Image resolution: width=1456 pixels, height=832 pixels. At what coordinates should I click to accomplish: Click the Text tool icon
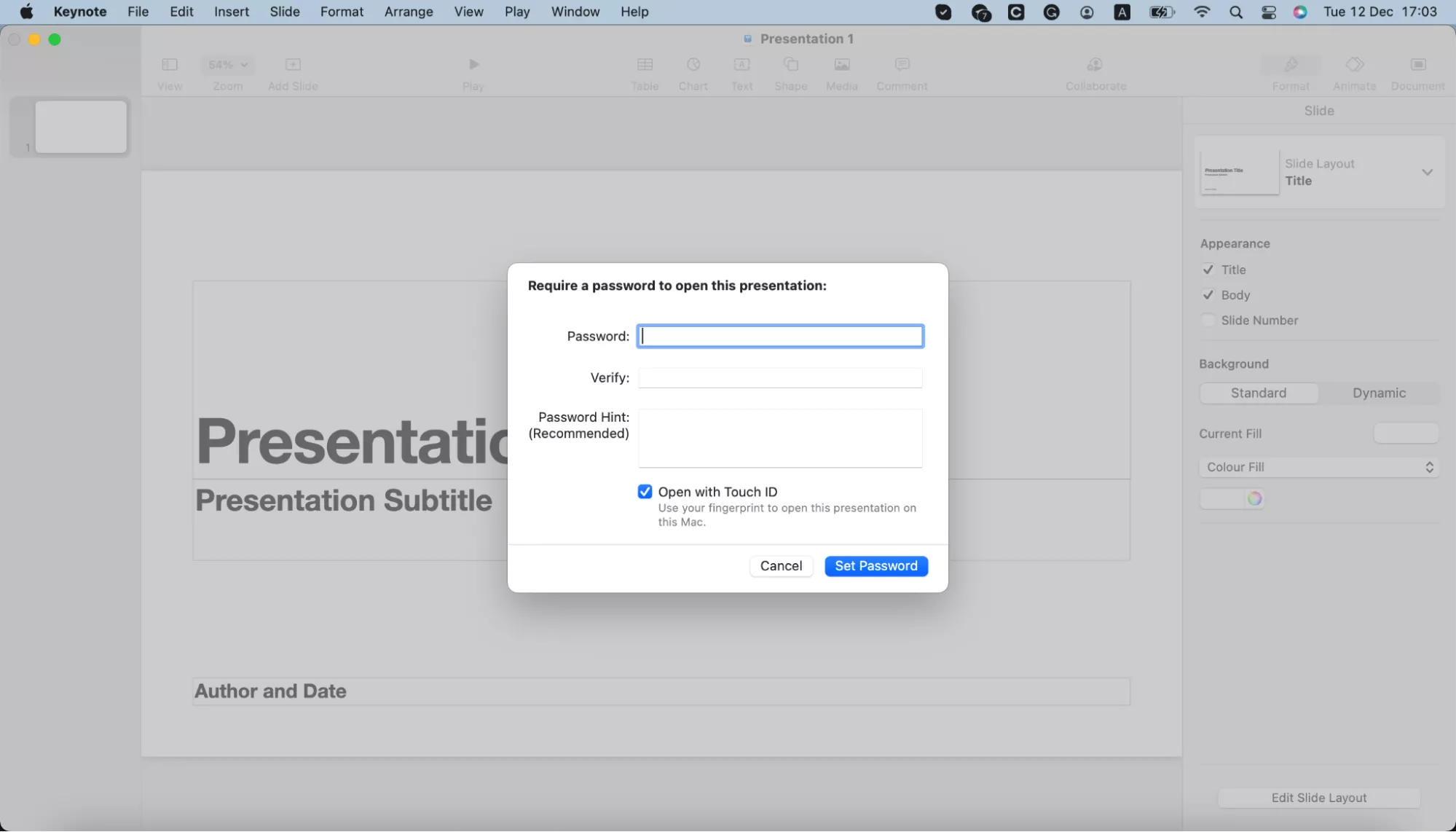coord(741,73)
